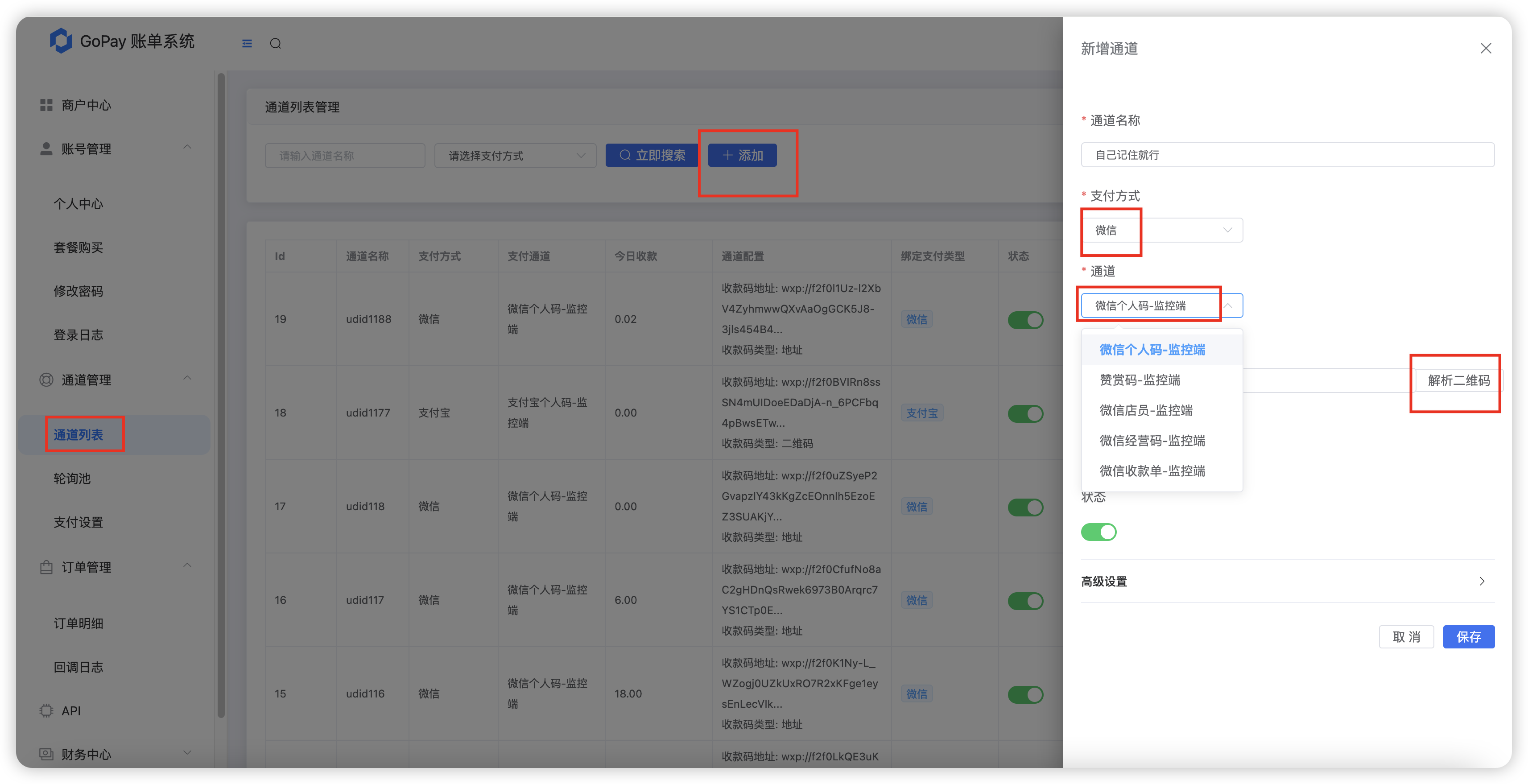Select 微信收款单-监控端 option

pyautogui.click(x=1161, y=470)
